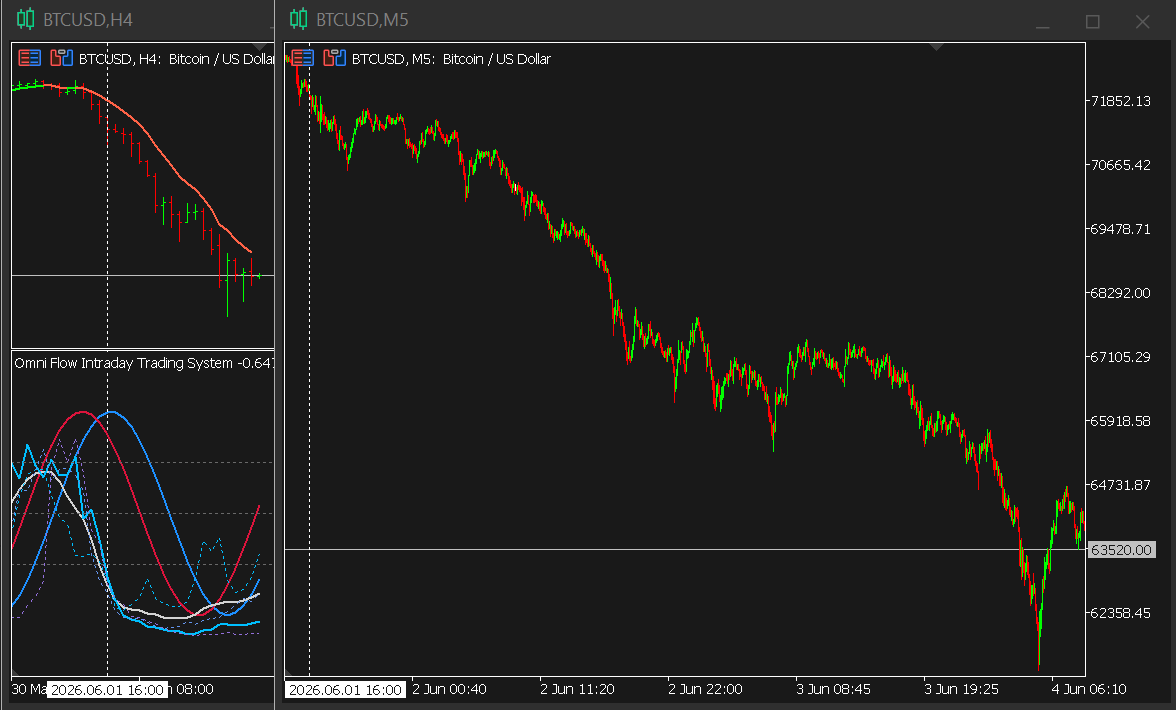Click the BTCUSD, H4: Bitcoin / US Dollar title

tap(176, 58)
